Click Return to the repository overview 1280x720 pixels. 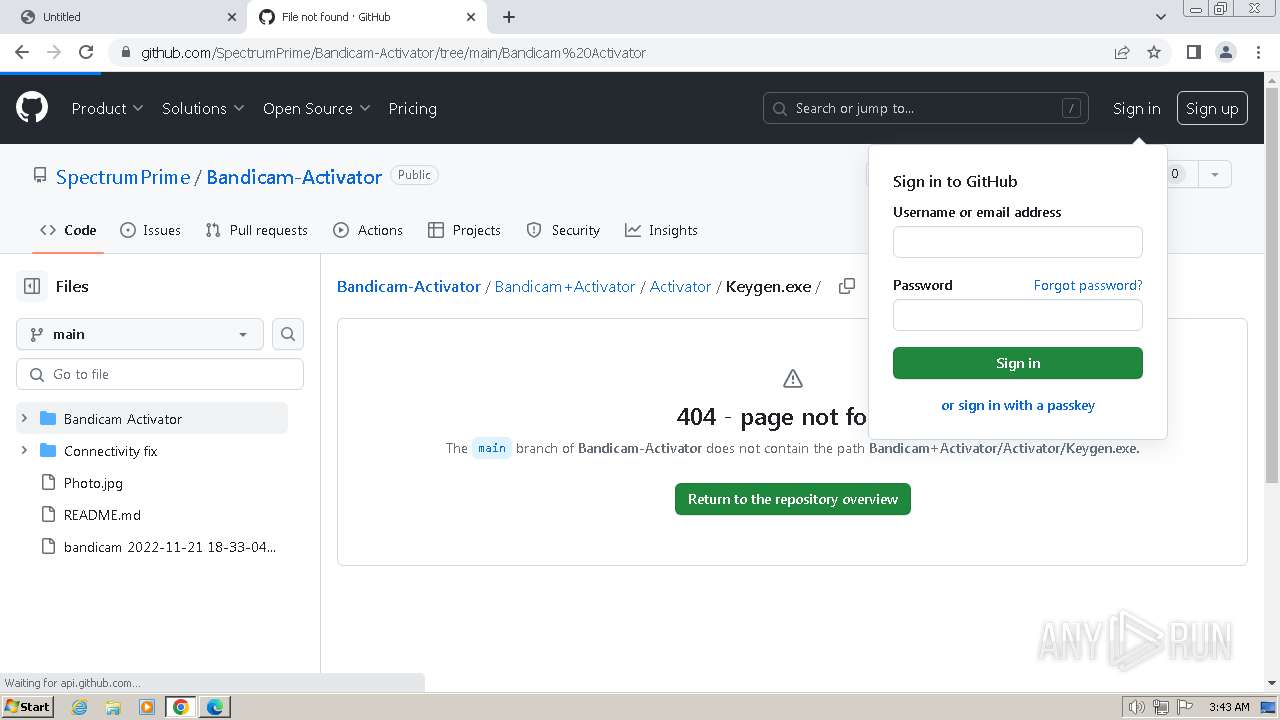point(793,499)
